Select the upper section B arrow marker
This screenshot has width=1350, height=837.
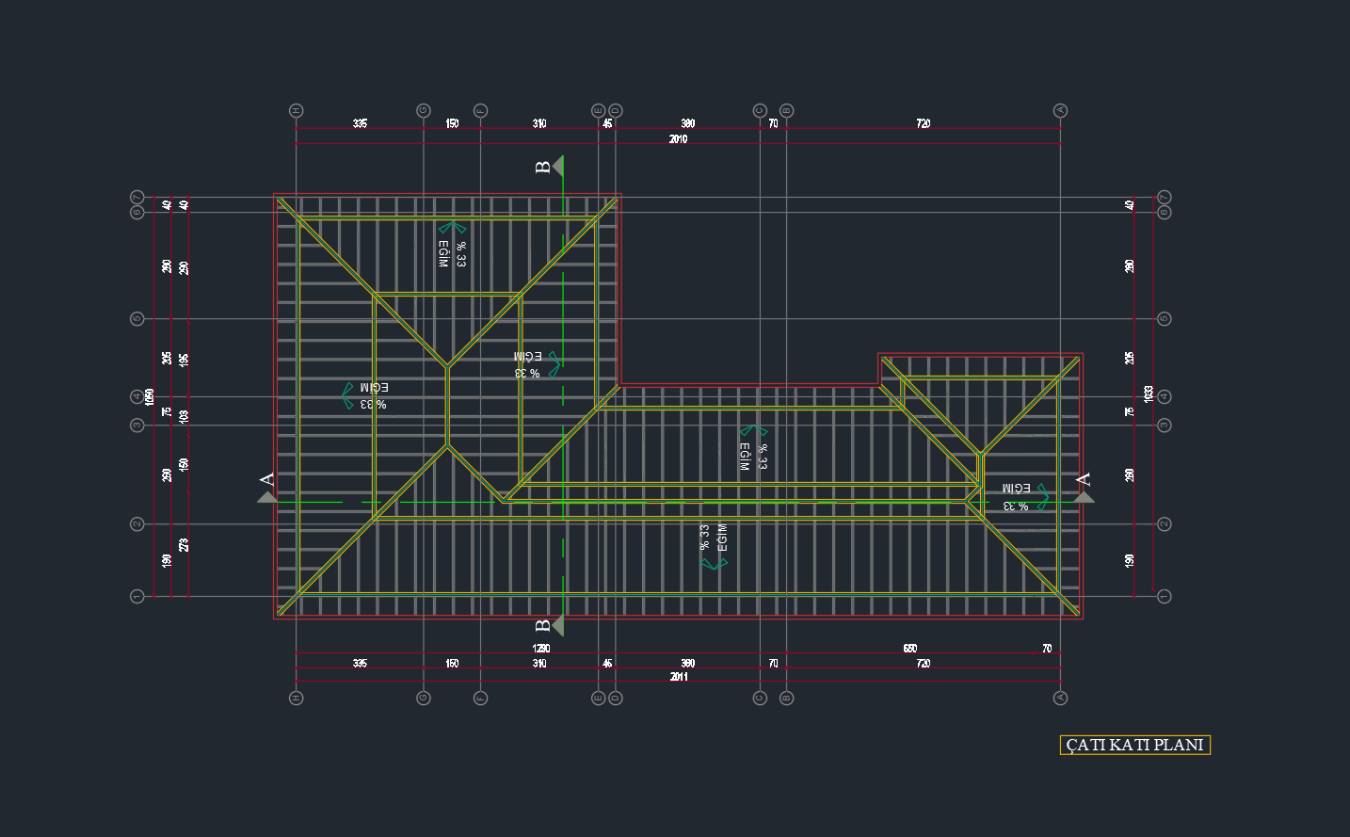point(557,166)
